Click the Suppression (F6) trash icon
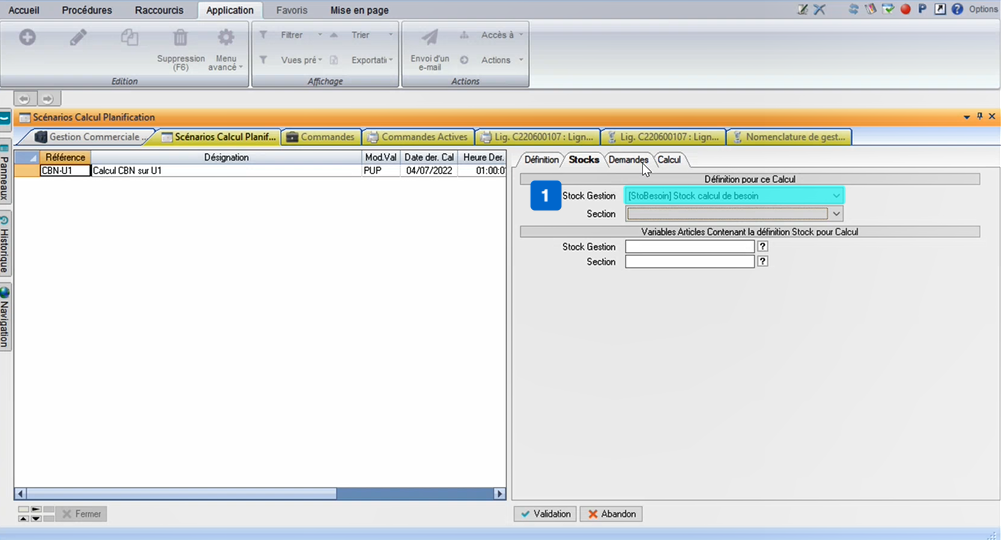Screen dimensions: 1002x541 (180, 39)
